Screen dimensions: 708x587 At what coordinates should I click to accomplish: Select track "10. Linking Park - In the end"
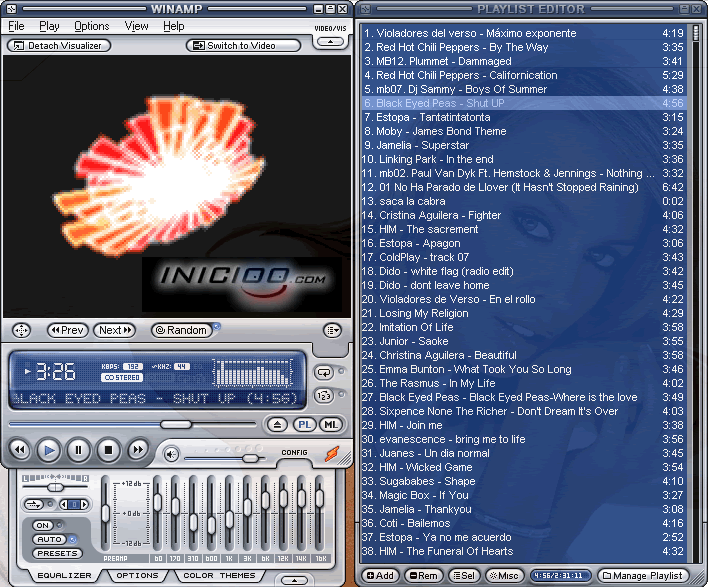click(x=524, y=159)
